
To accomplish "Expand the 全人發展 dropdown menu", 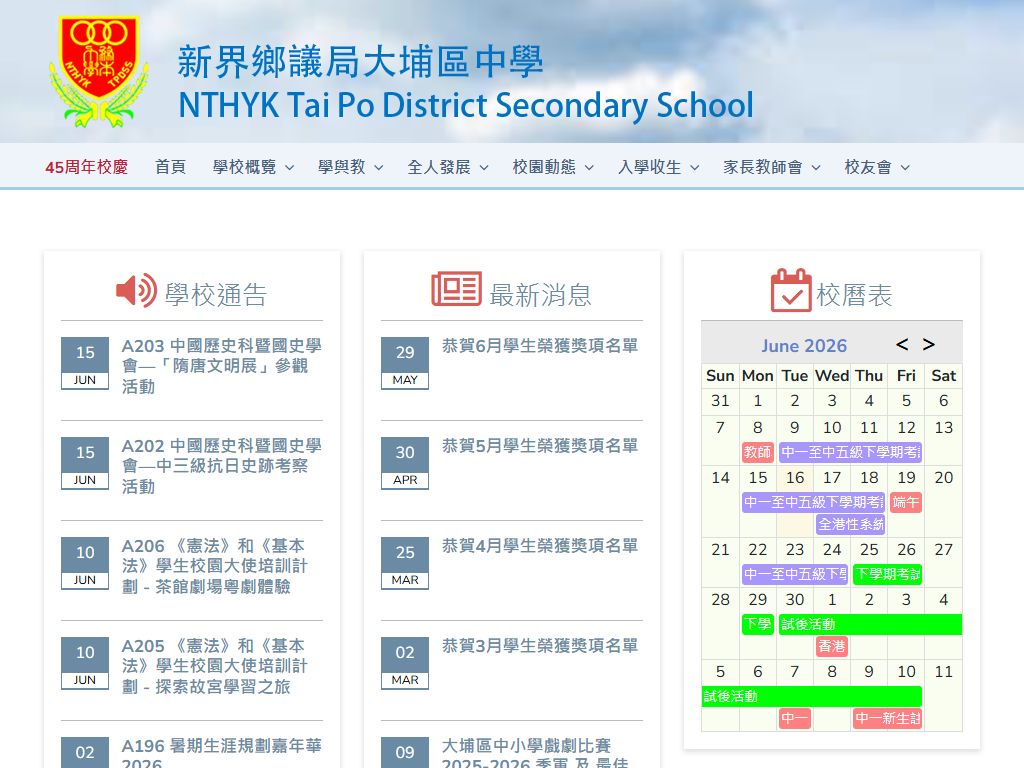I will pyautogui.click(x=448, y=167).
